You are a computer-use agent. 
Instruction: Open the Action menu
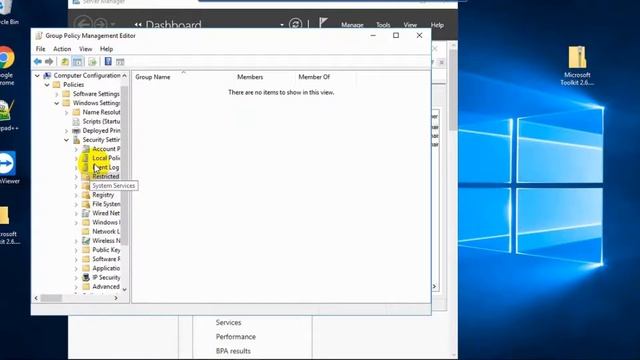(62, 49)
